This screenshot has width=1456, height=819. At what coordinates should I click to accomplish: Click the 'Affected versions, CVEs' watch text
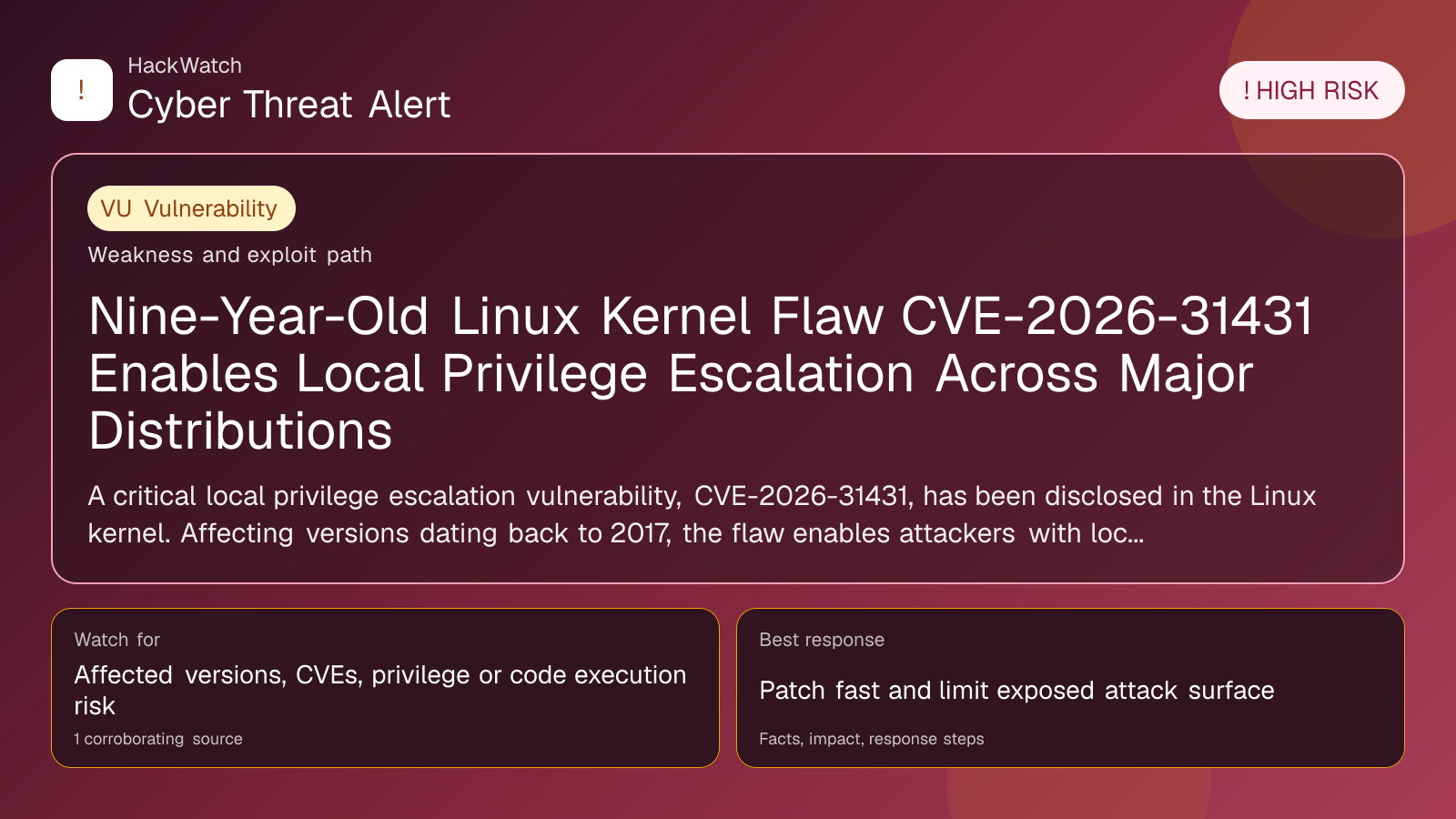pyautogui.click(x=380, y=675)
